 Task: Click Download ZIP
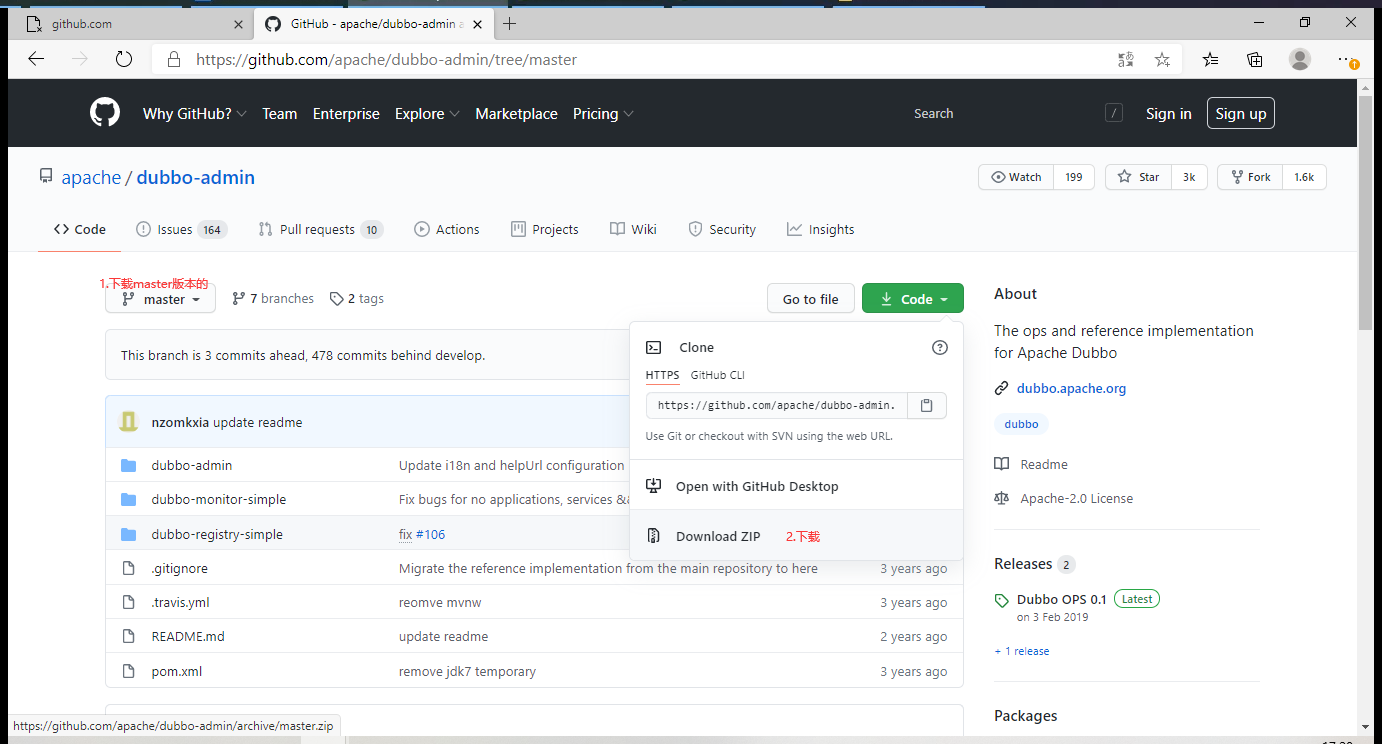pos(797,536)
